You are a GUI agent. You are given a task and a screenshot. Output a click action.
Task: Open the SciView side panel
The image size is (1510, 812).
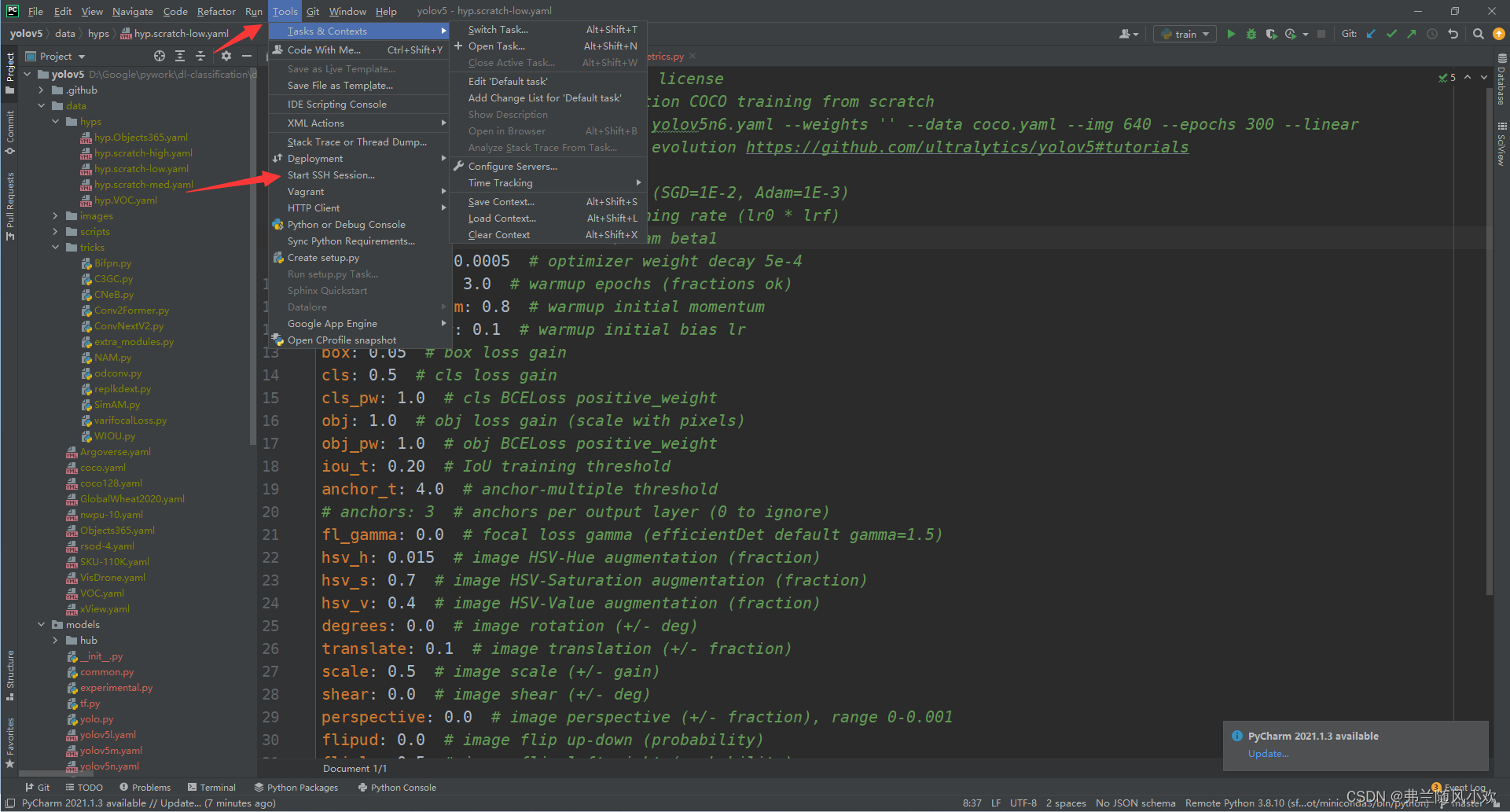coord(1501,144)
